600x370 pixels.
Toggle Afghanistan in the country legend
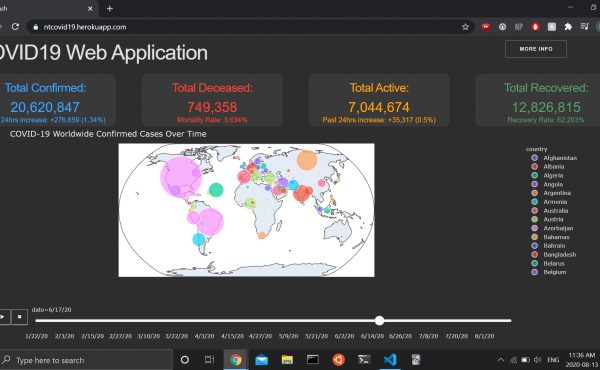[554, 158]
